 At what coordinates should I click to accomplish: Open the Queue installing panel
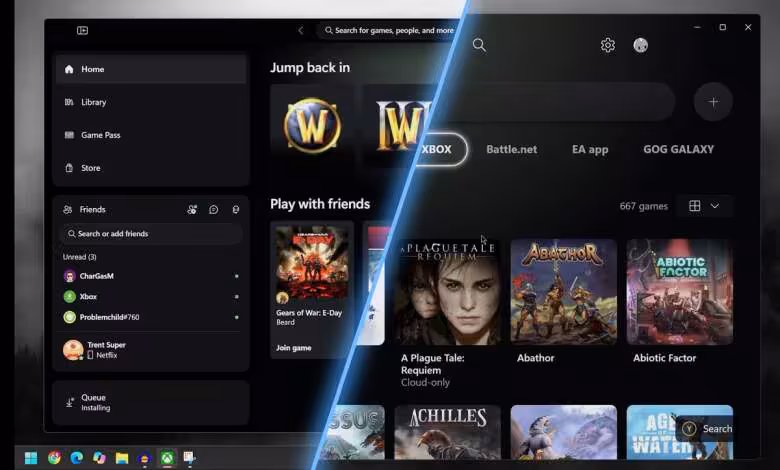pyautogui.click(x=151, y=402)
